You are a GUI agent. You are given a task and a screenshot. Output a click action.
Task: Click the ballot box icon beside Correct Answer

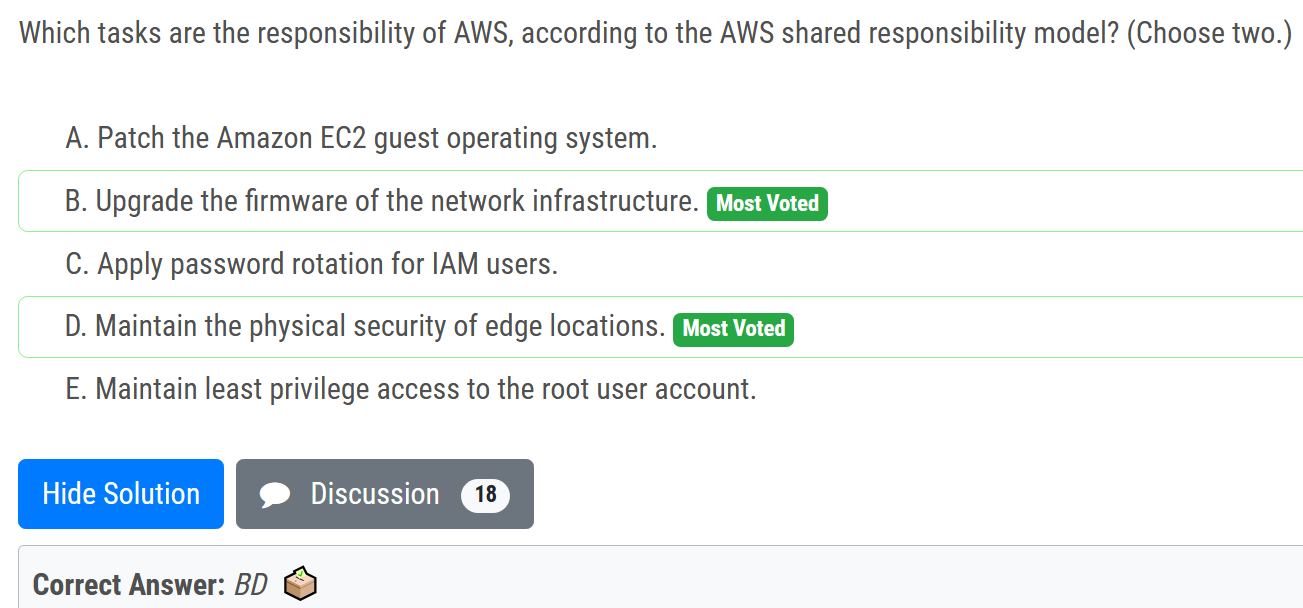point(300,584)
